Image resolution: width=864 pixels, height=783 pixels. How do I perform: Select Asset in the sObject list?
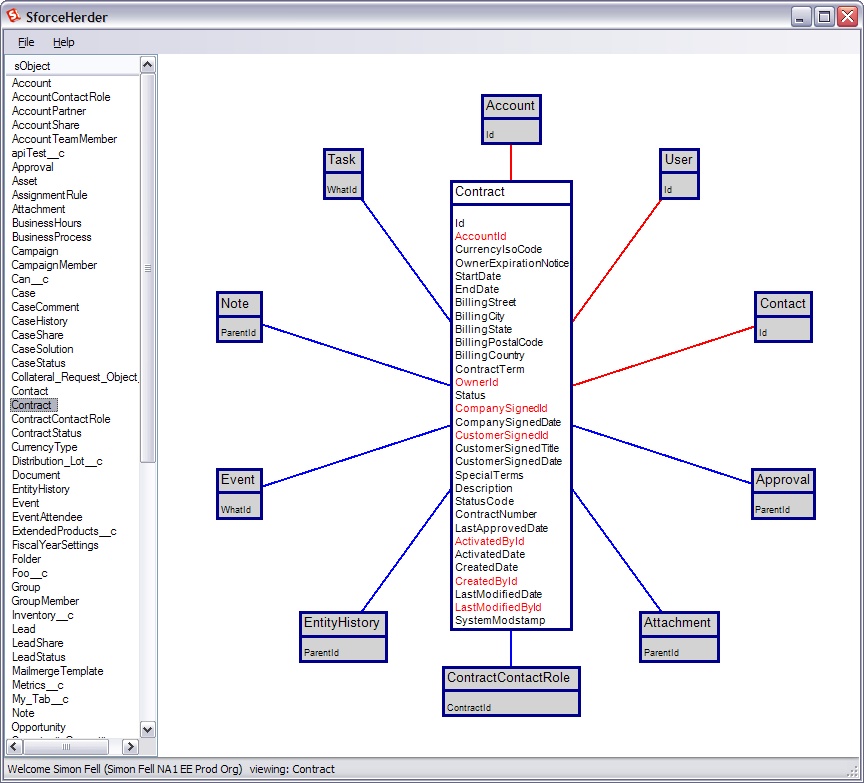pyautogui.click(x=25, y=181)
